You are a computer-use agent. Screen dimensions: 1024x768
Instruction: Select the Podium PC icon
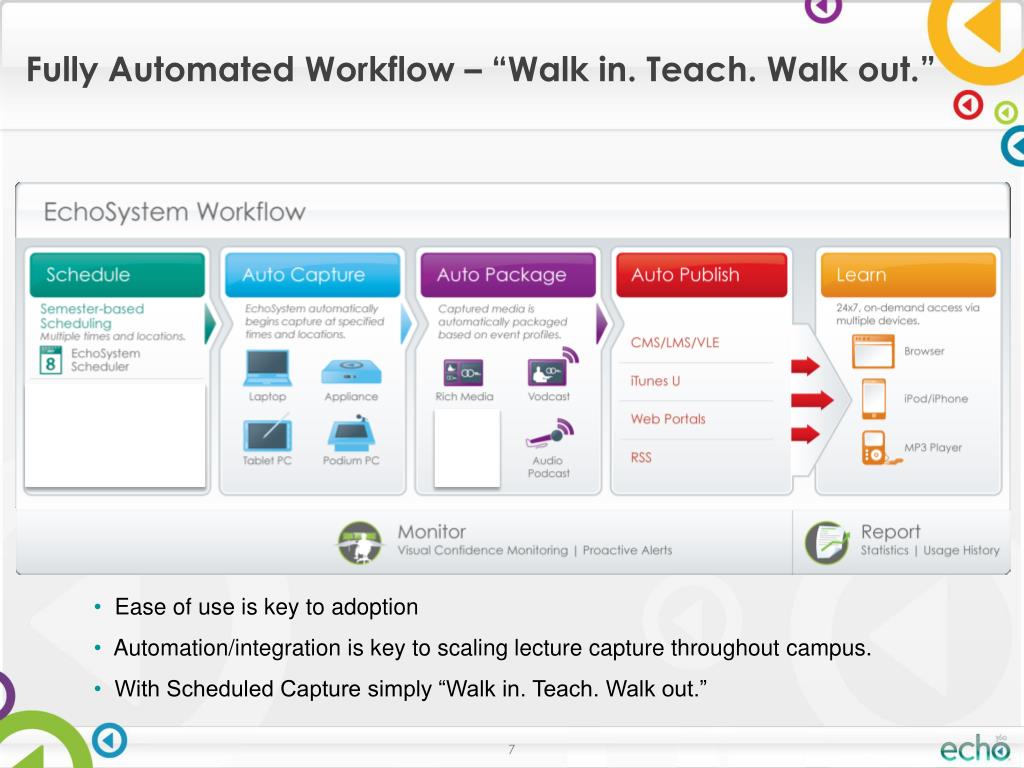coord(351,433)
